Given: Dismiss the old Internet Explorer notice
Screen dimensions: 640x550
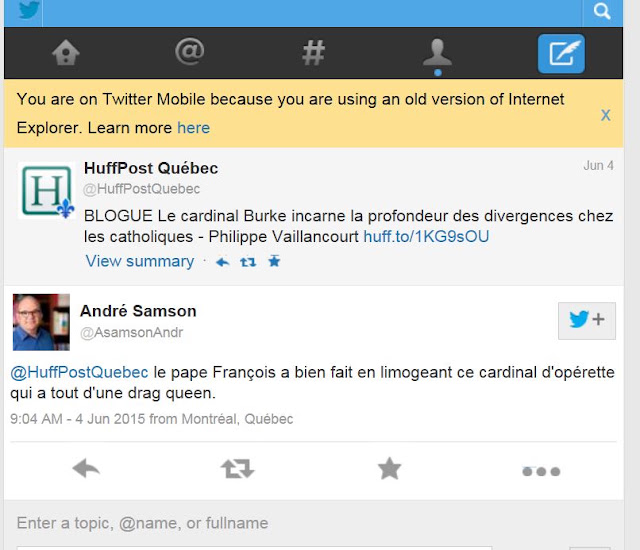Looking at the screenshot, I should pos(606,115).
